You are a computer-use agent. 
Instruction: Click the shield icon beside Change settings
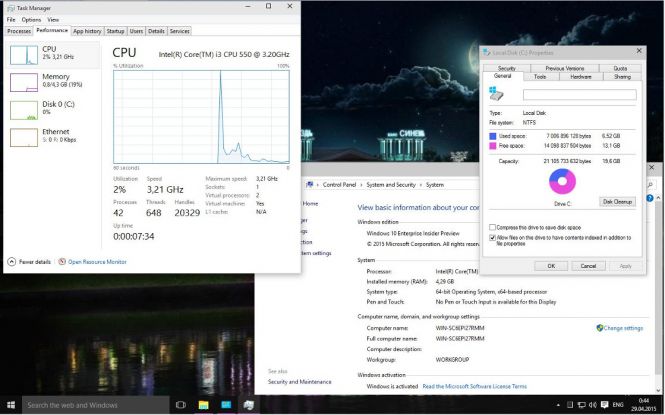click(x=600, y=328)
